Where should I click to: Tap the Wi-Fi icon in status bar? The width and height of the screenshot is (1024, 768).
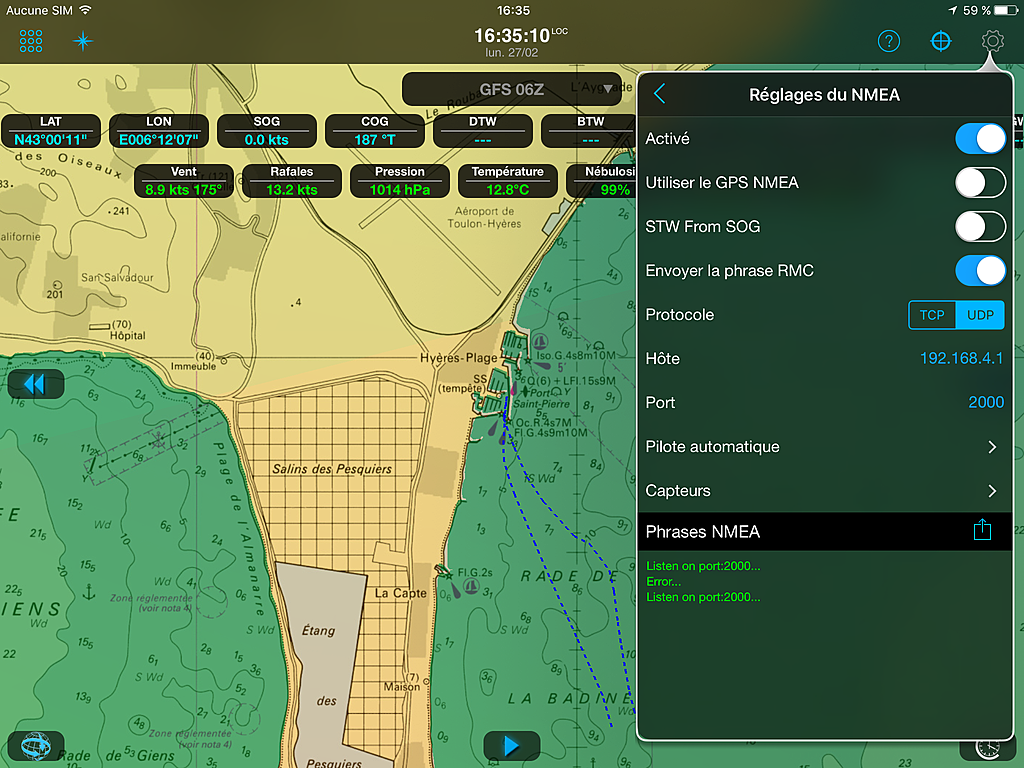85,10
